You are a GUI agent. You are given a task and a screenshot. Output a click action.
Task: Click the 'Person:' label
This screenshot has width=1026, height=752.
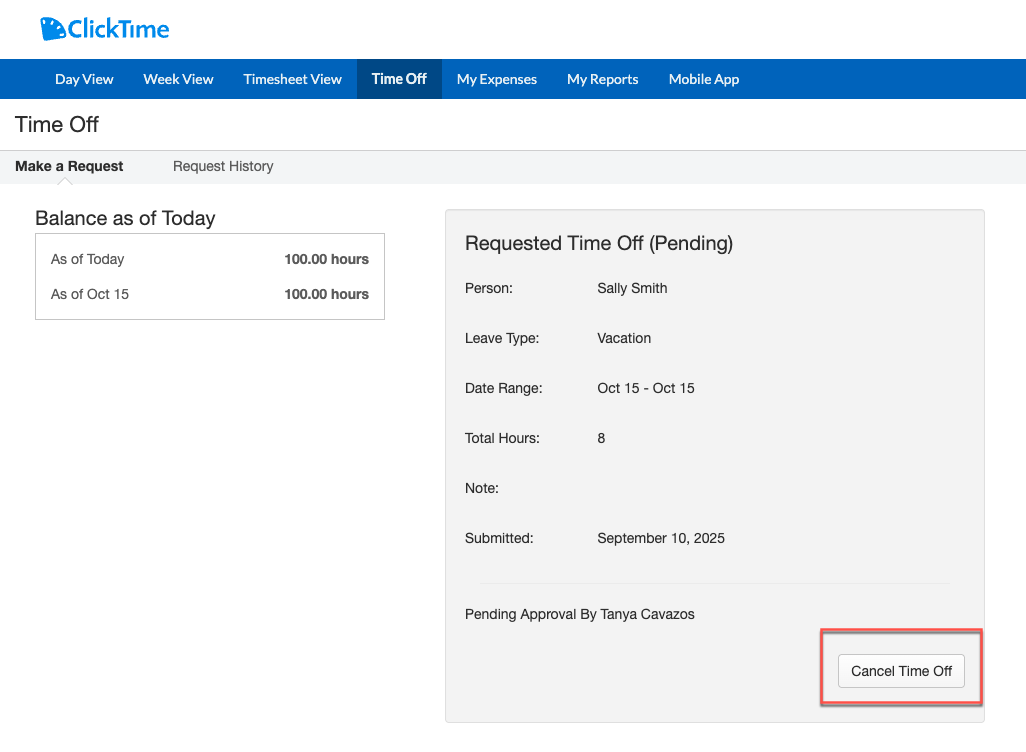pos(489,289)
